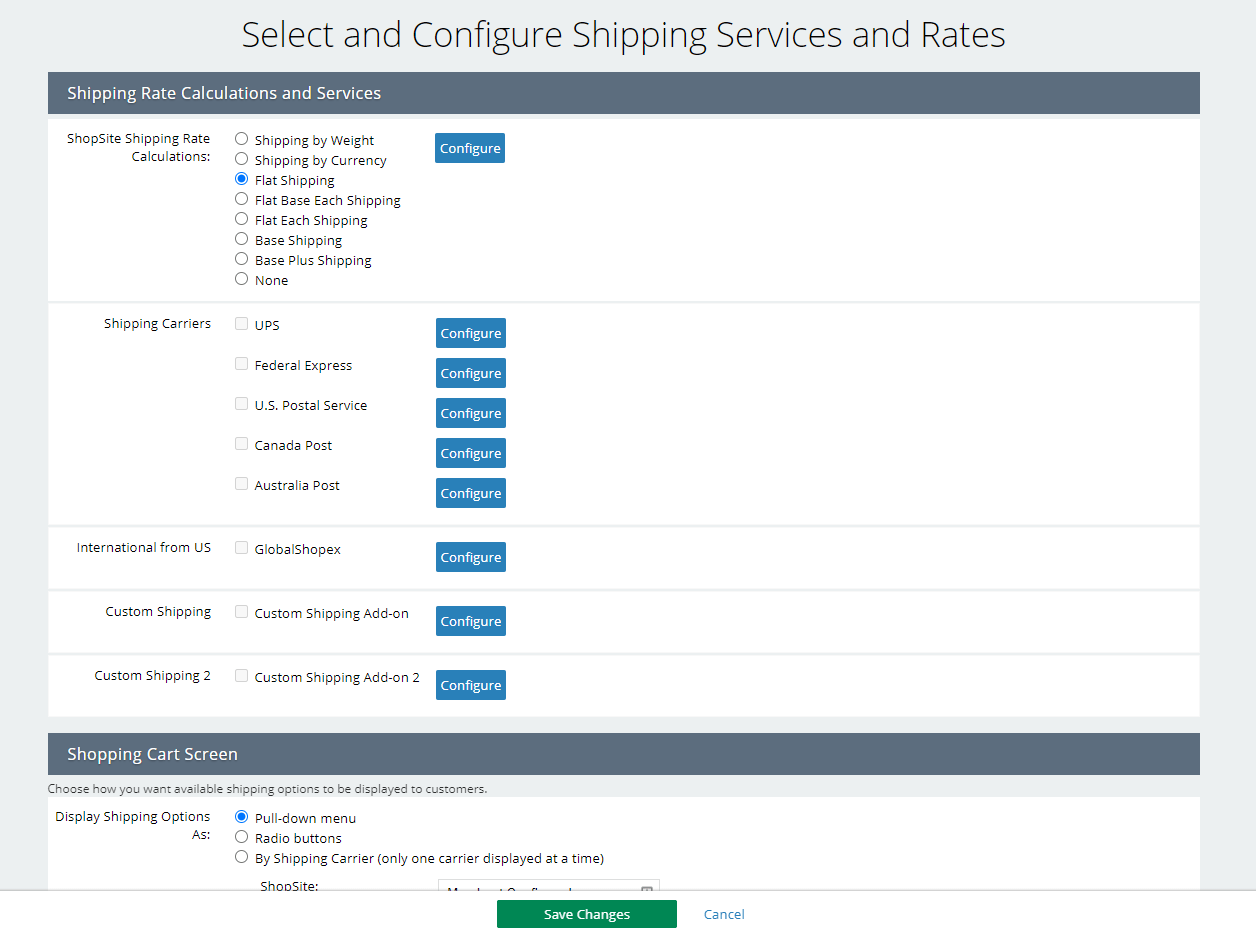
Task: Select the Shipping by Weight radio button
Action: pyautogui.click(x=241, y=139)
